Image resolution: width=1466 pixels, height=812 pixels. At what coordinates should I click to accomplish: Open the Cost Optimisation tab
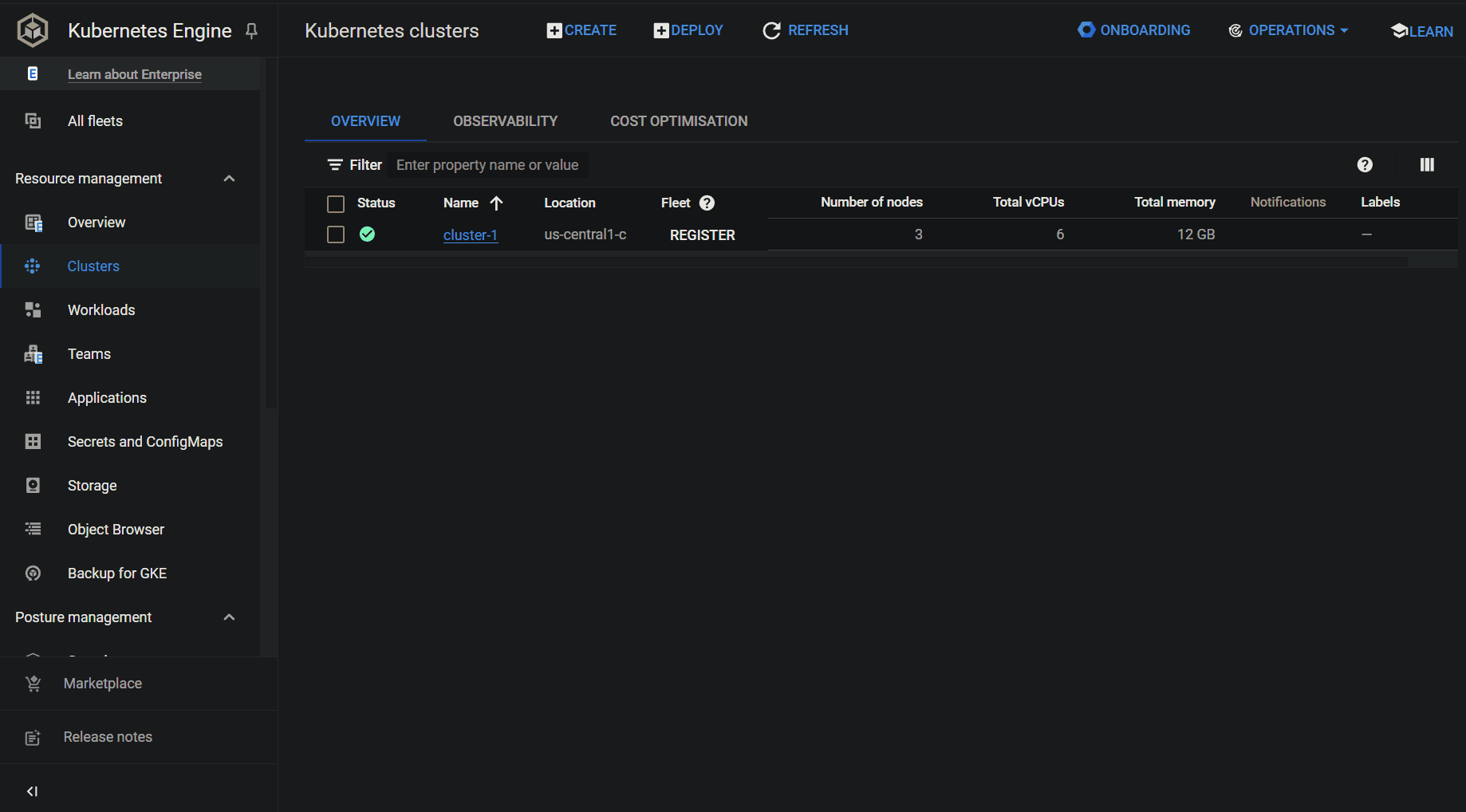coord(678,120)
